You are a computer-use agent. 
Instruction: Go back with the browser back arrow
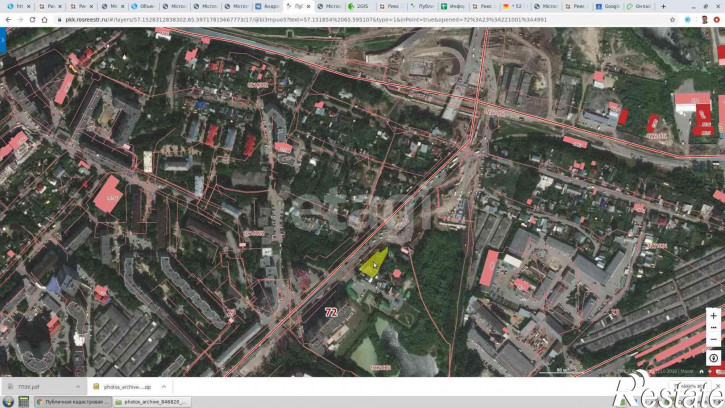(8, 19)
